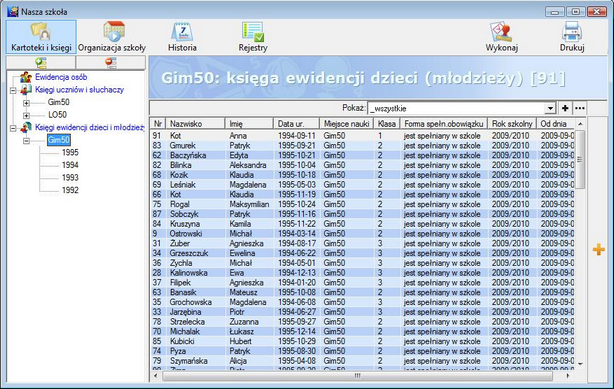Select year 1995 in tree
The height and width of the screenshot is (389, 614).
click(x=70, y=152)
